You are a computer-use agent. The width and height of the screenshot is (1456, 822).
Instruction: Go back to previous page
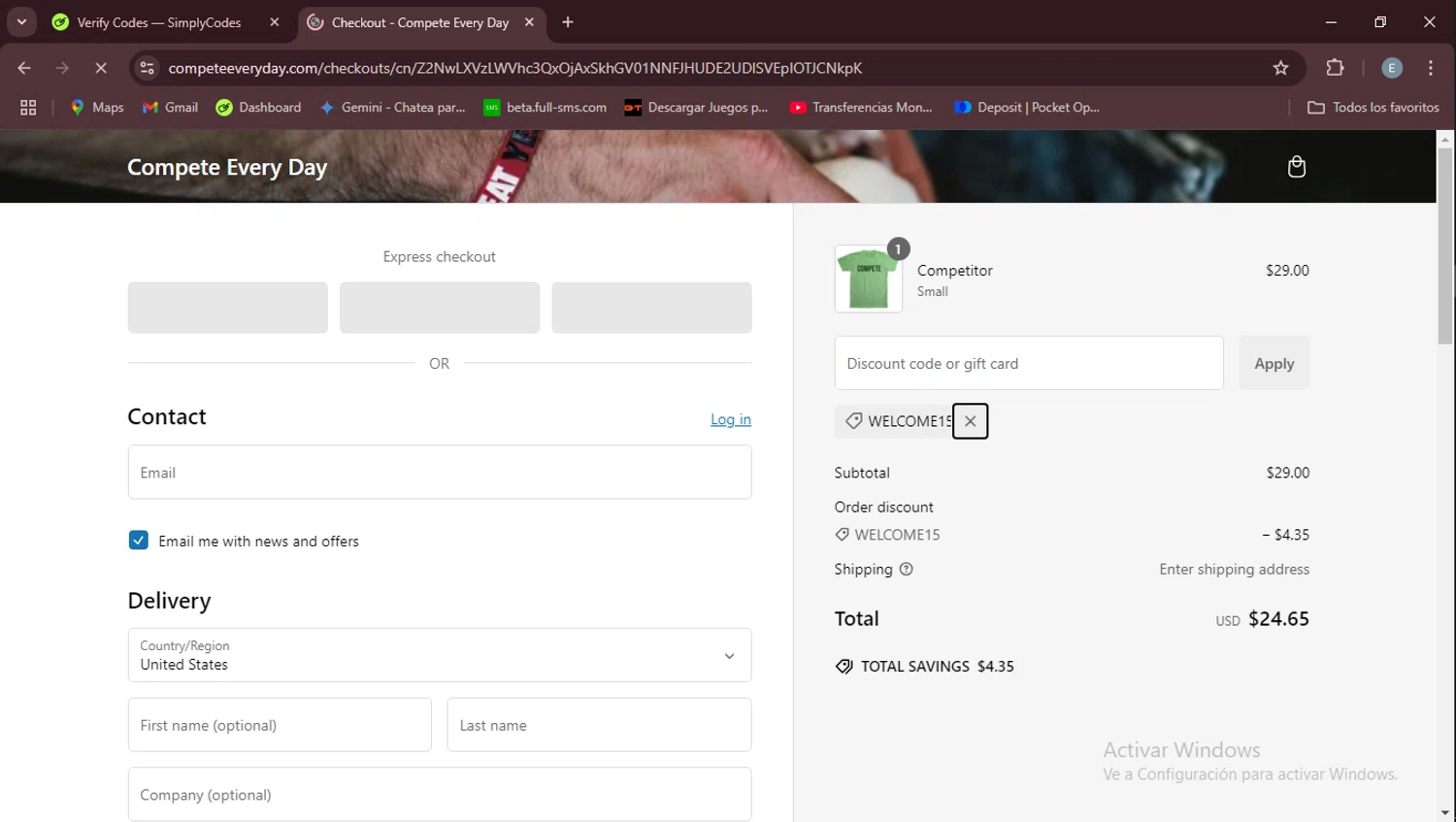(x=24, y=68)
